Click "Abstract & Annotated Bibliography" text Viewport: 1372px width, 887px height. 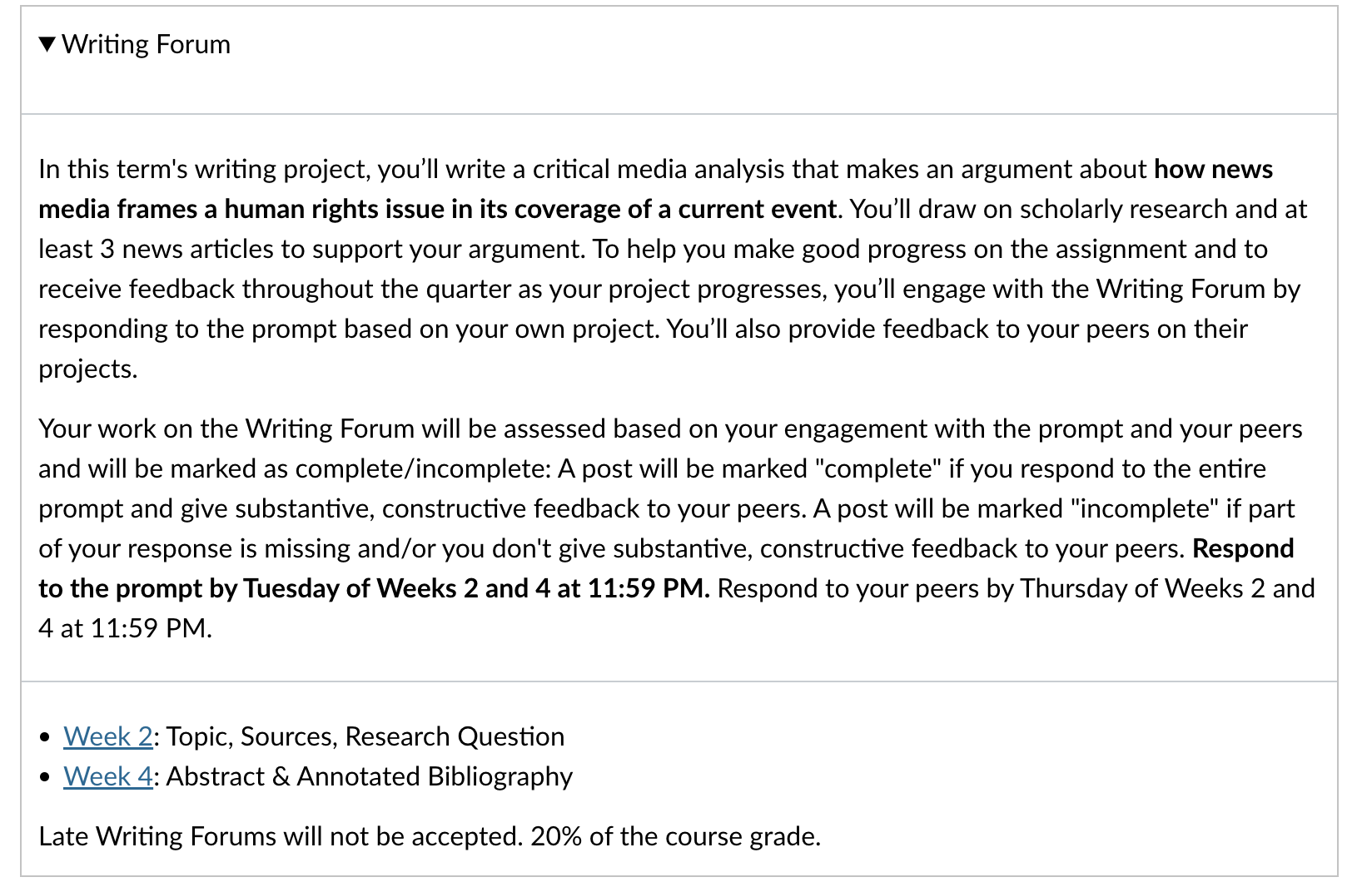[x=370, y=776]
